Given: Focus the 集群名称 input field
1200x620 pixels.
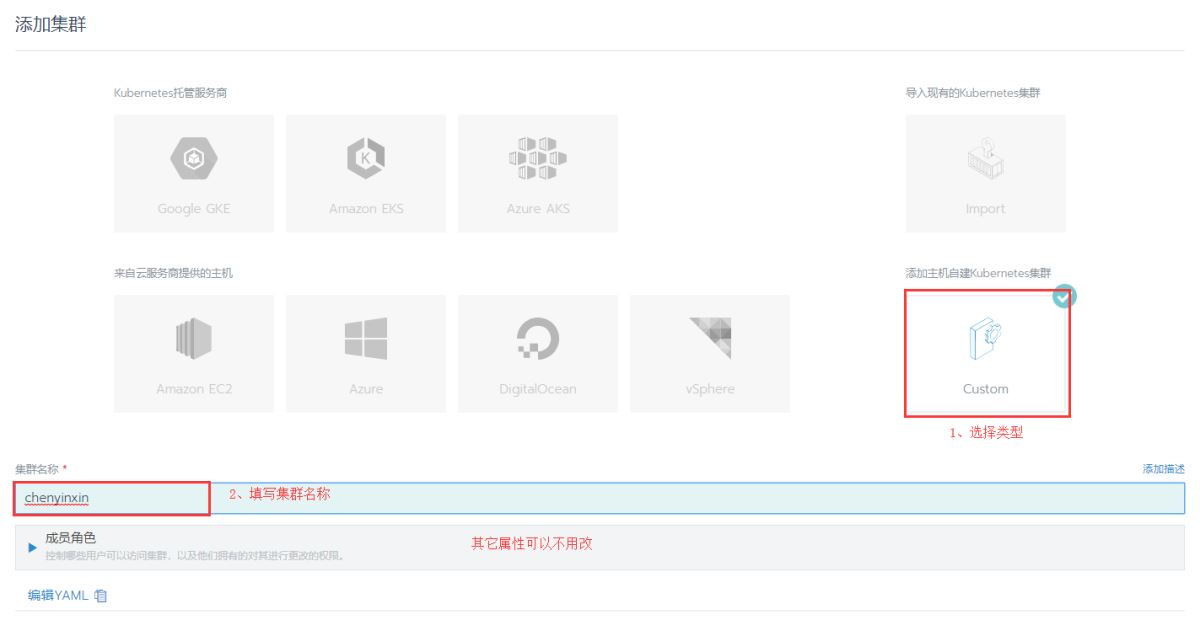Looking at the screenshot, I should click(600, 498).
